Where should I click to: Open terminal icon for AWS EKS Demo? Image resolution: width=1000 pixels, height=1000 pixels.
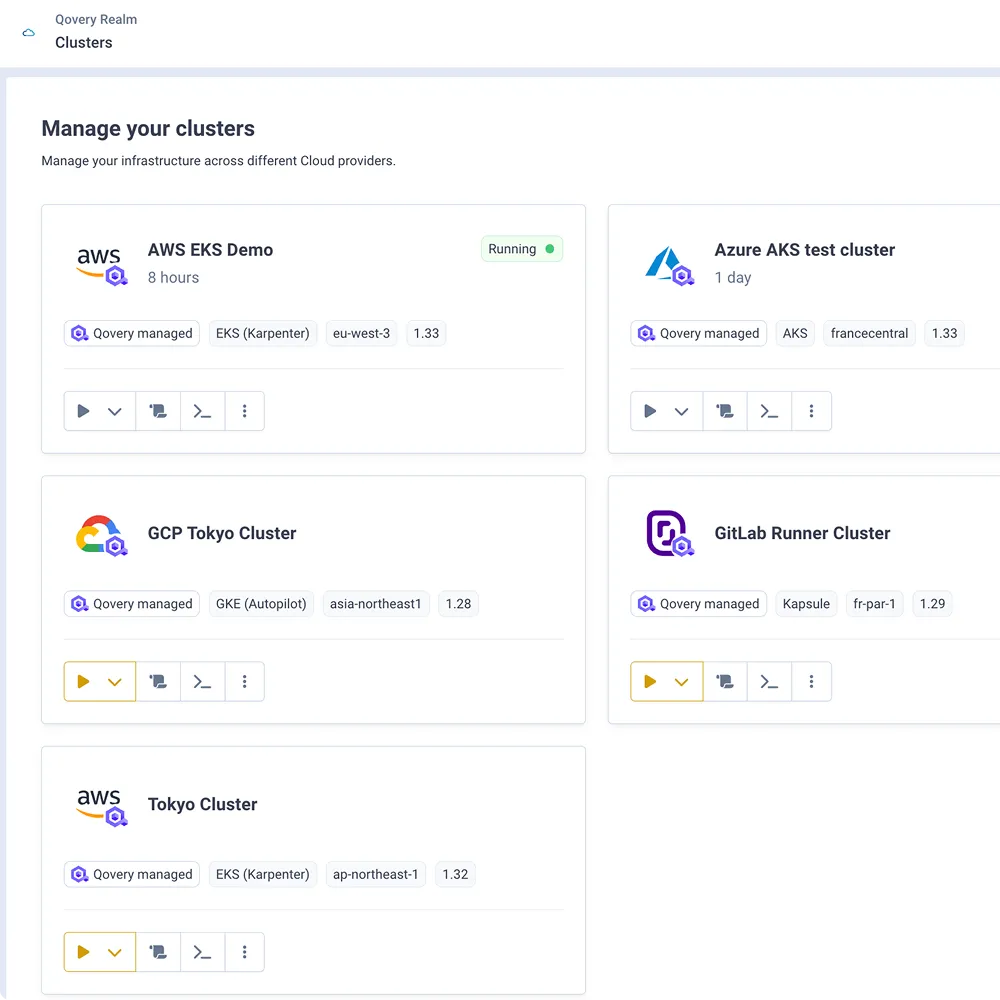coord(202,411)
